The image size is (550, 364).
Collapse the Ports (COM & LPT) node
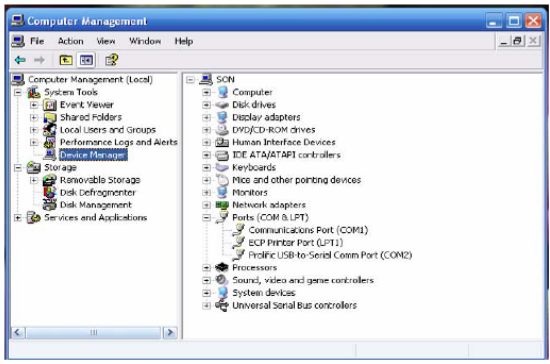click(207, 218)
